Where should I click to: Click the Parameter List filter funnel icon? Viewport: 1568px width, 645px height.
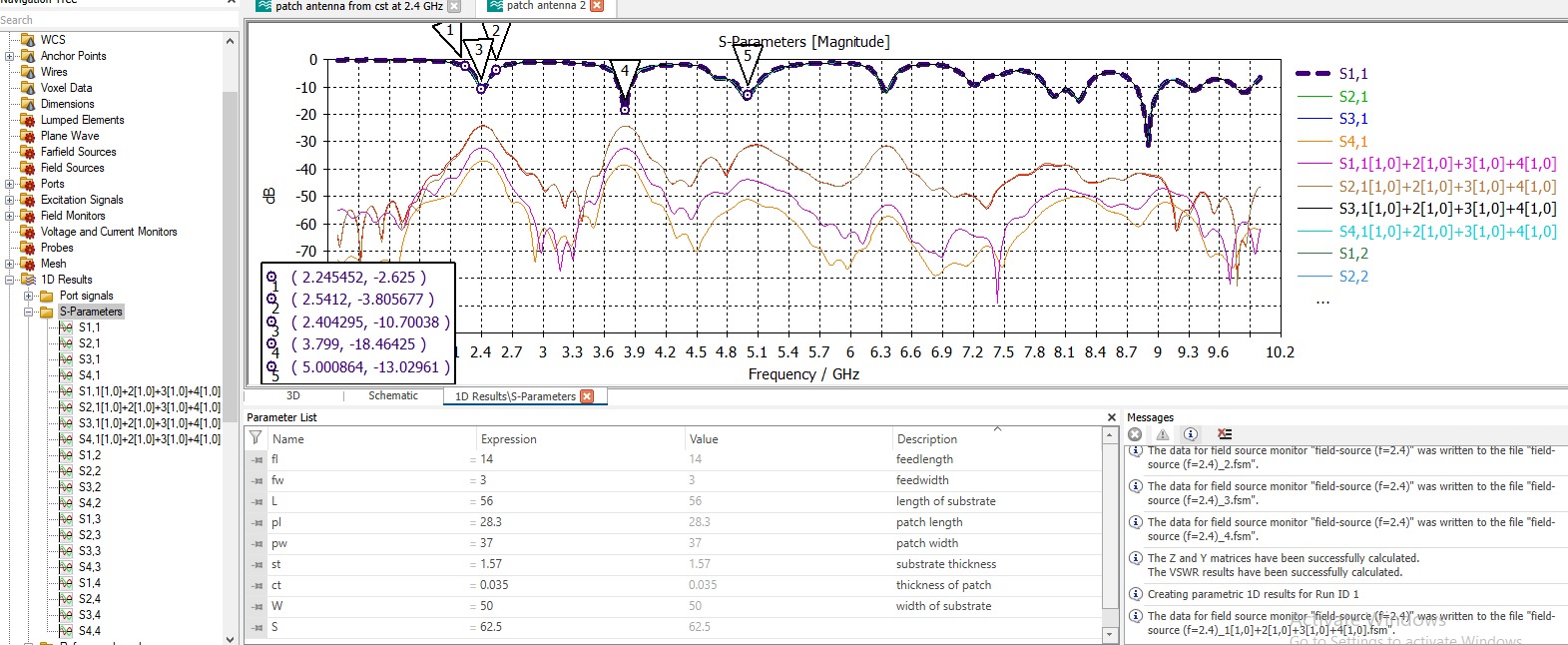pos(256,438)
